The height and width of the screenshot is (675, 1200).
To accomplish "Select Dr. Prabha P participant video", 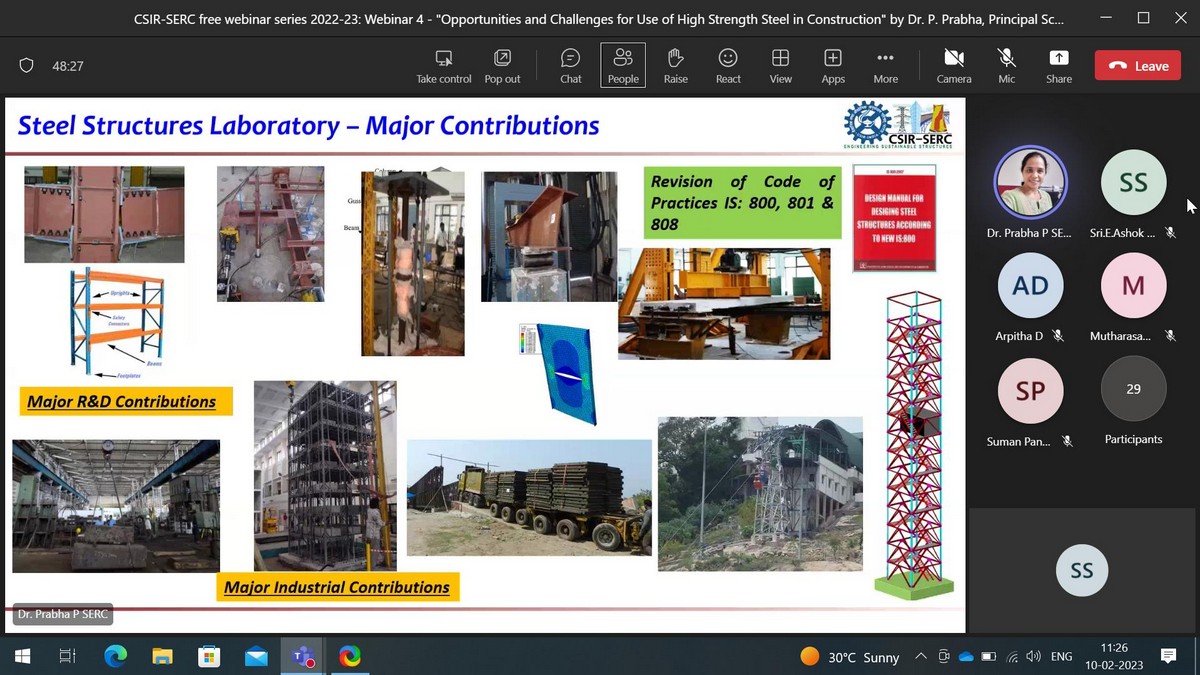I will [x=1030, y=182].
